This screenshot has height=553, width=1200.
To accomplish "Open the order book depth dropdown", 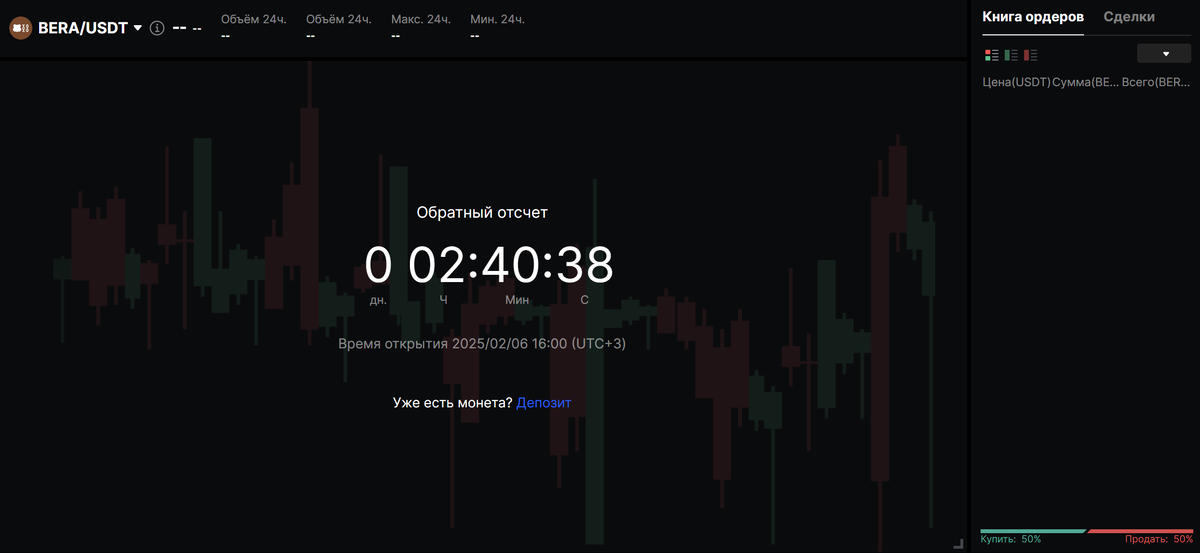I will tap(1165, 54).
